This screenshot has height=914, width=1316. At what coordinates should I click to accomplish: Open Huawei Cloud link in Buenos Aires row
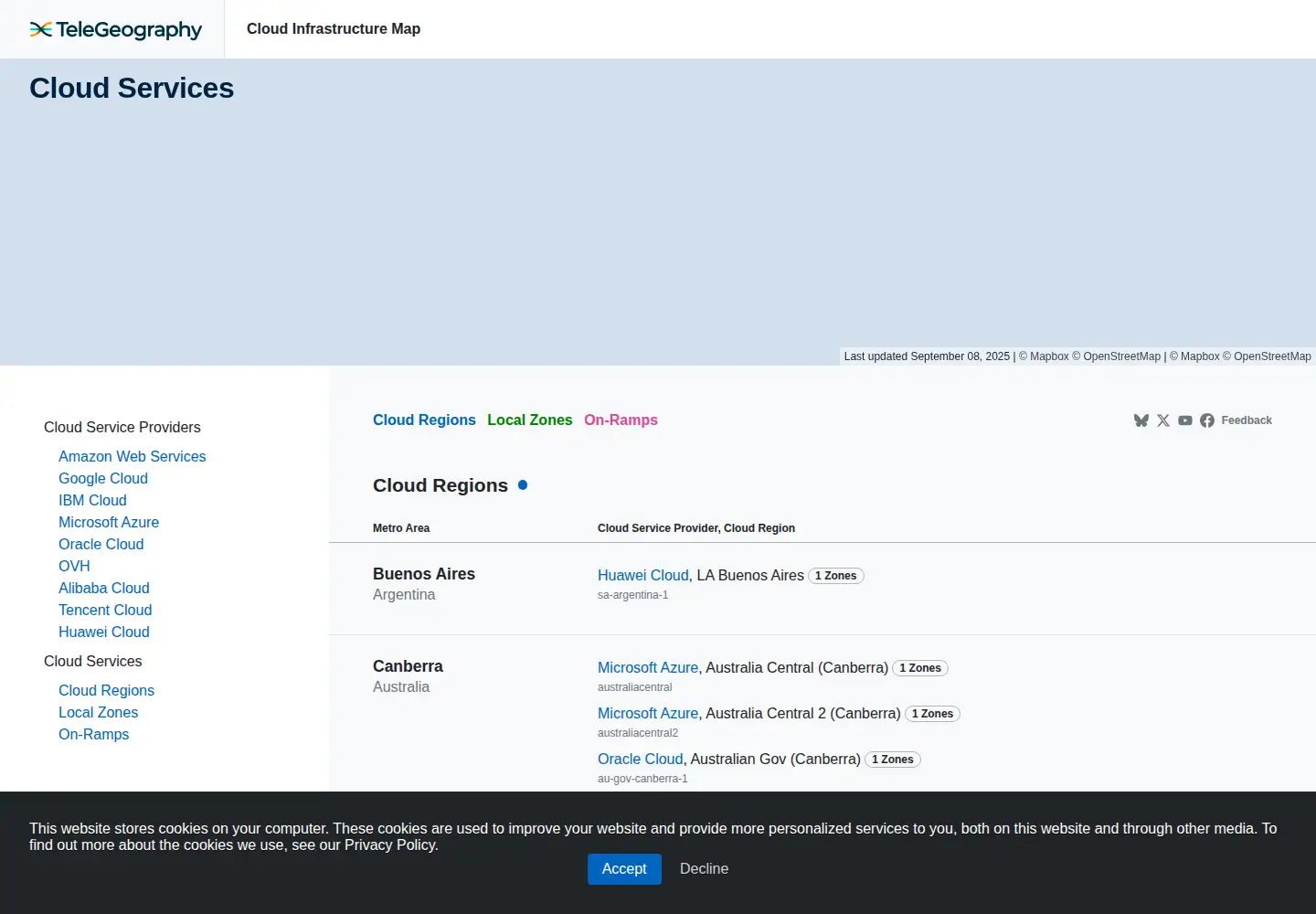click(643, 576)
